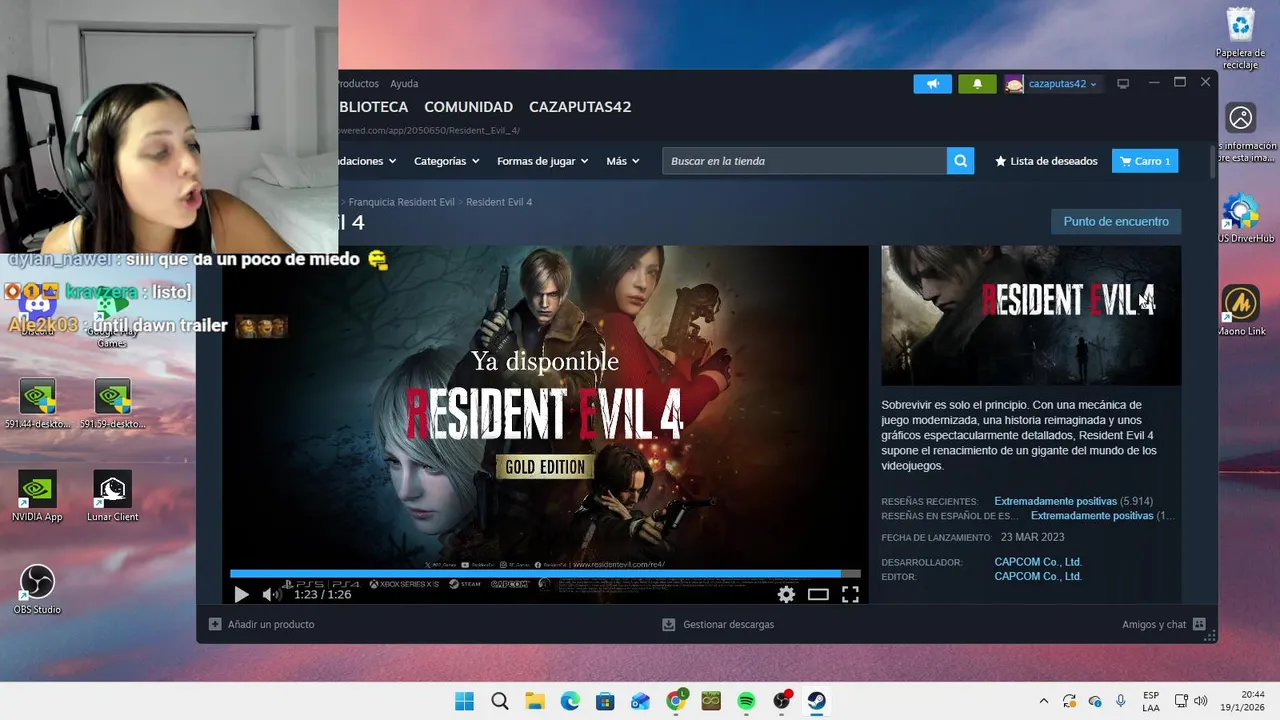The image size is (1280, 720).
Task: Open the CAPCOM developer link
Action: coord(1038,562)
